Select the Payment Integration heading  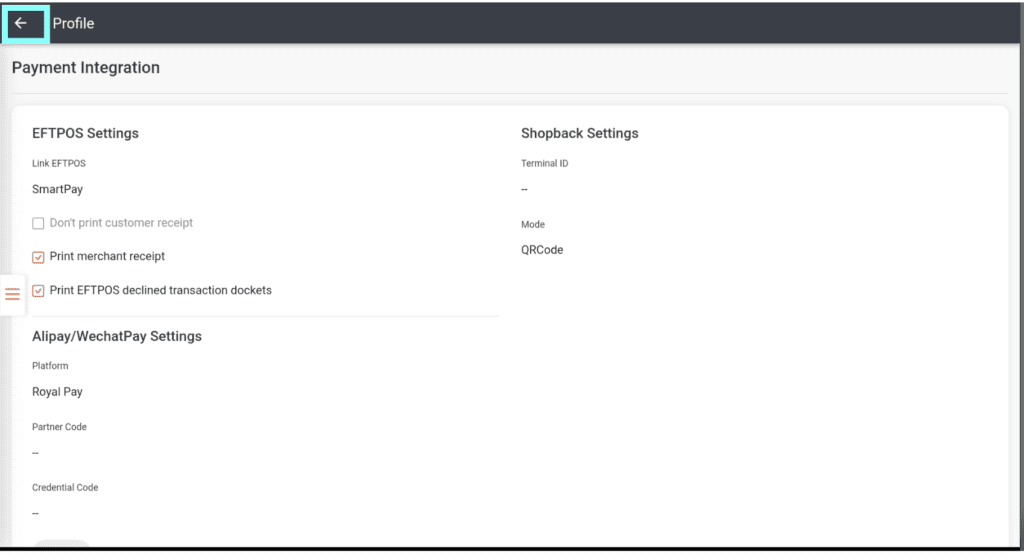tap(86, 68)
